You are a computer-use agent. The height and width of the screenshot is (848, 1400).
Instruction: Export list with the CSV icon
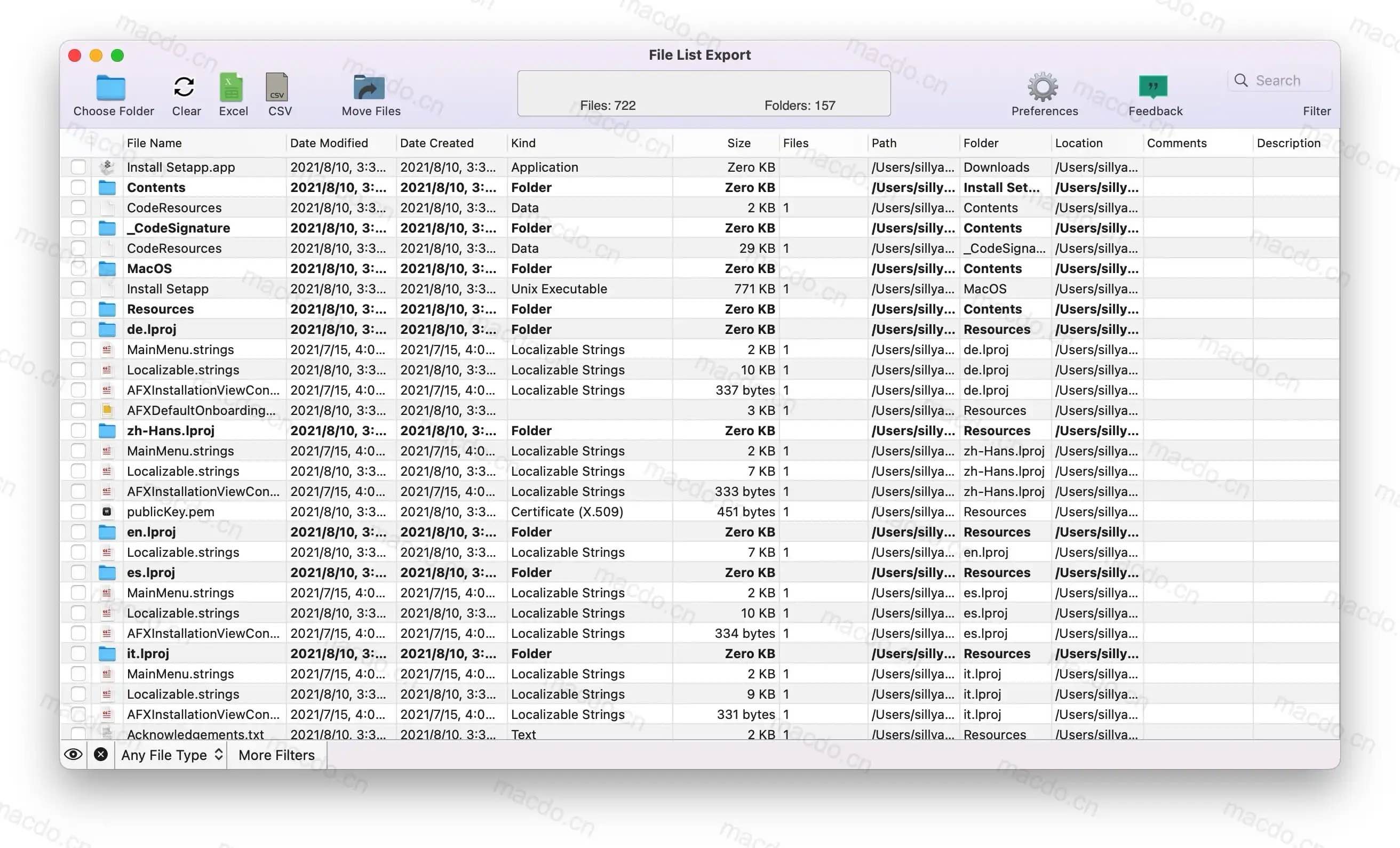pos(277,87)
